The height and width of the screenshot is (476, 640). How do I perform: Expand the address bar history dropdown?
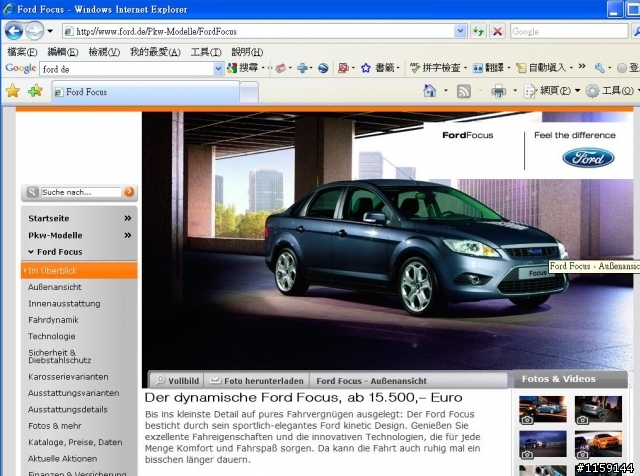click(x=461, y=31)
